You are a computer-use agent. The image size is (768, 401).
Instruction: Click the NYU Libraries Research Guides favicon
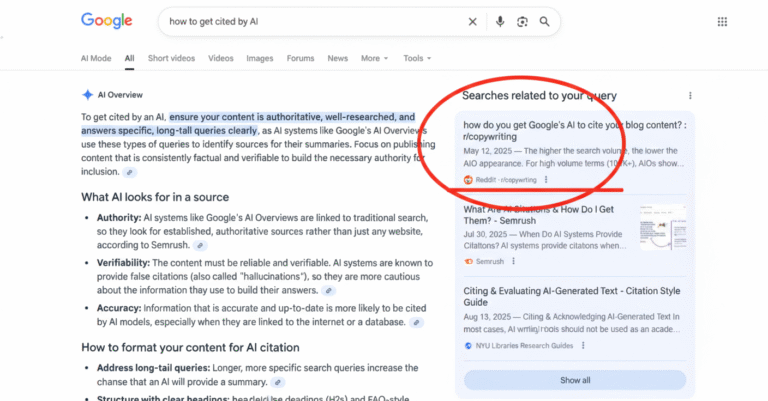tap(468, 346)
